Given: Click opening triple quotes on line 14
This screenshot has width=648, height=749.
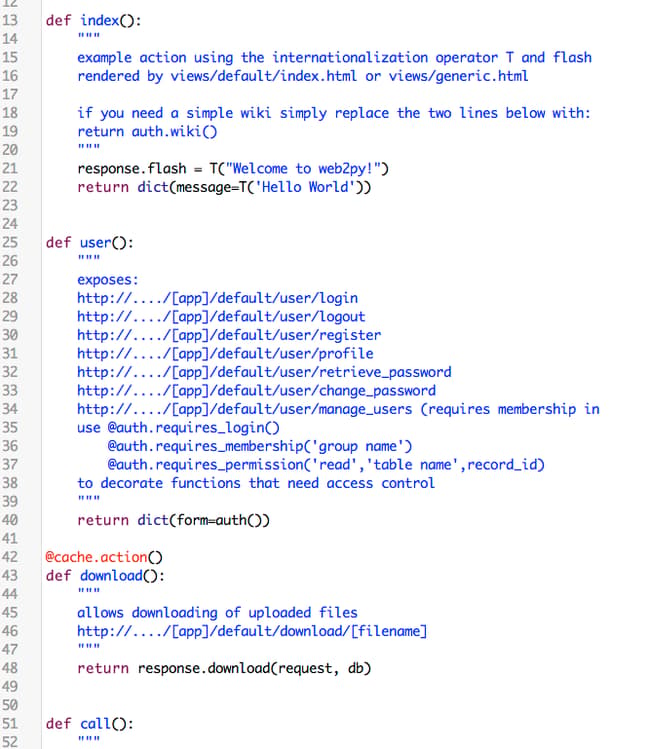Looking at the screenshot, I should click(89, 36).
